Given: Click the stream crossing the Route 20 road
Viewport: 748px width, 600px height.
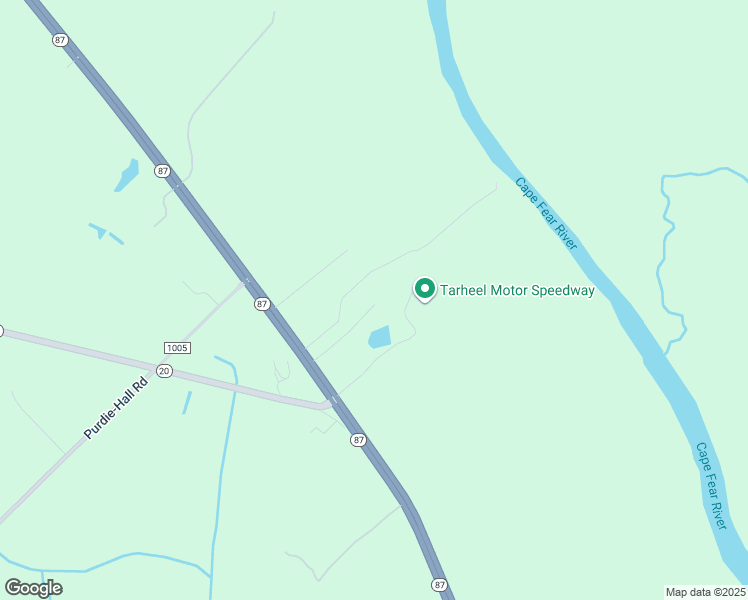Looking at the screenshot, I should click(236, 387).
